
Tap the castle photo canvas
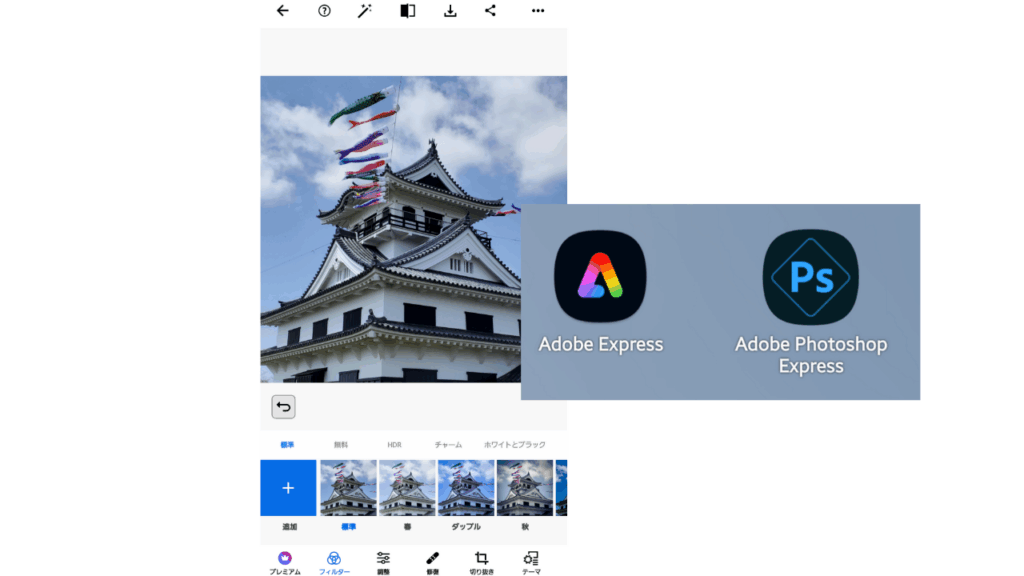[413, 229]
